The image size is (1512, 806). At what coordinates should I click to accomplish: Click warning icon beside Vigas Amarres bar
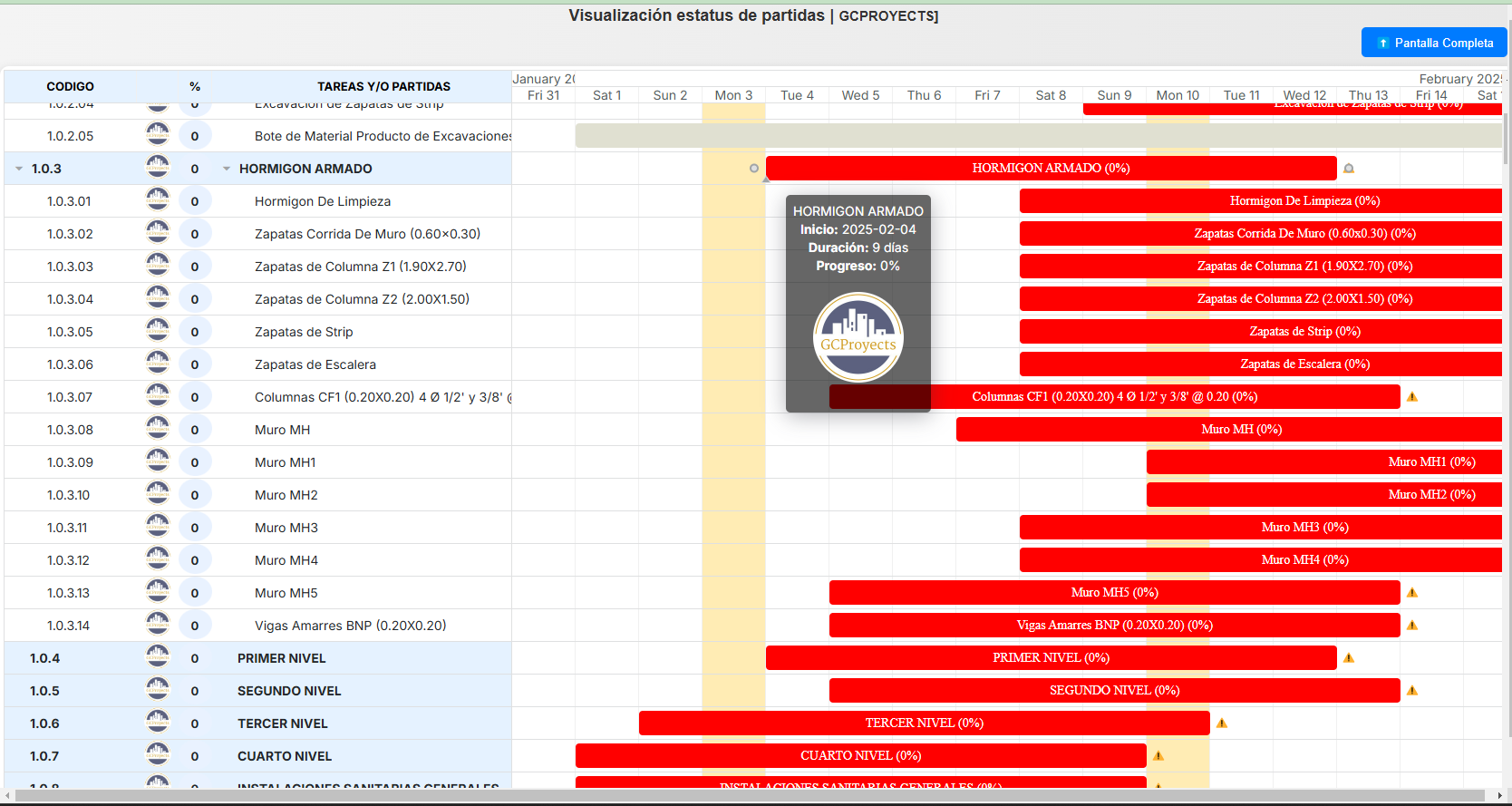tap(1412, 626)
